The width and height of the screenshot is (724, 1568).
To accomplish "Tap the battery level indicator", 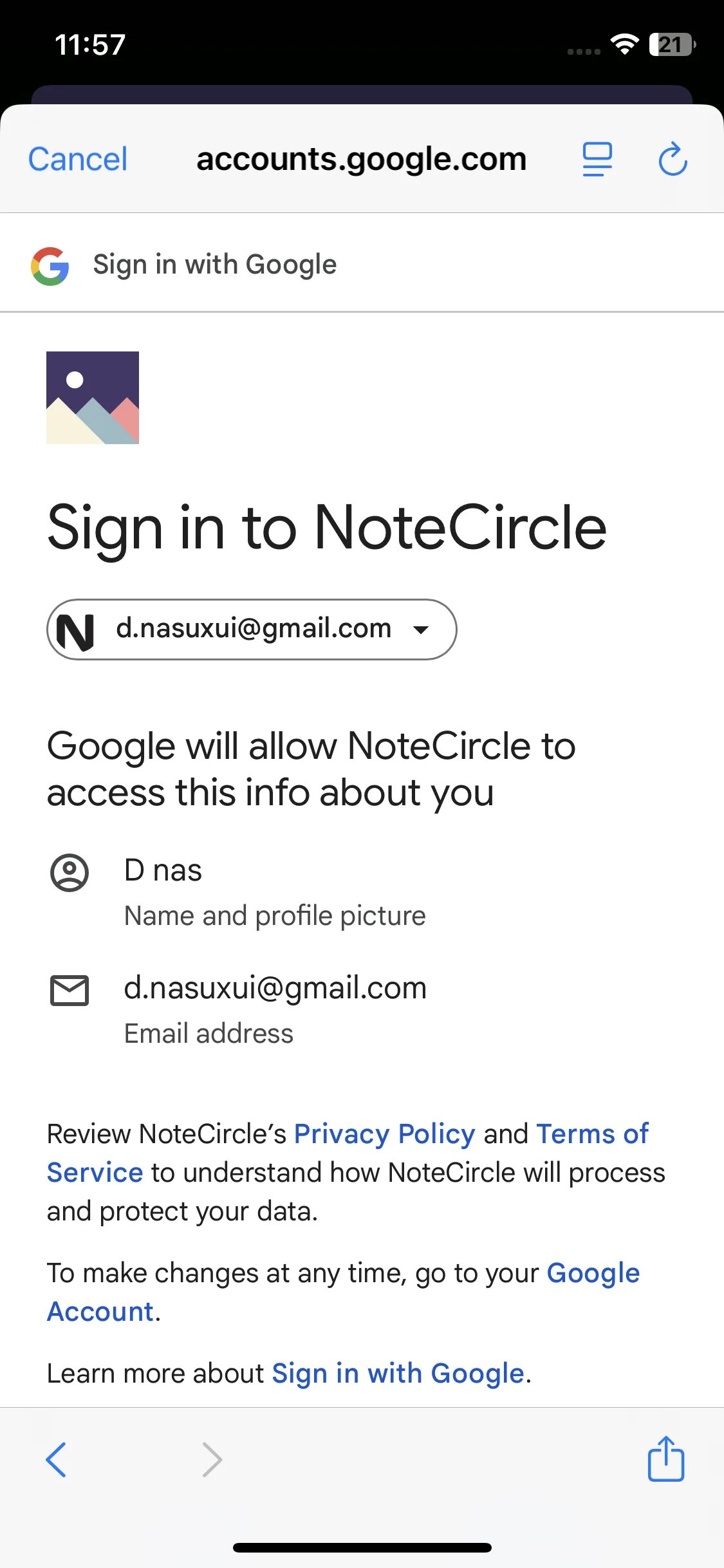I will [x=672, y=44].
